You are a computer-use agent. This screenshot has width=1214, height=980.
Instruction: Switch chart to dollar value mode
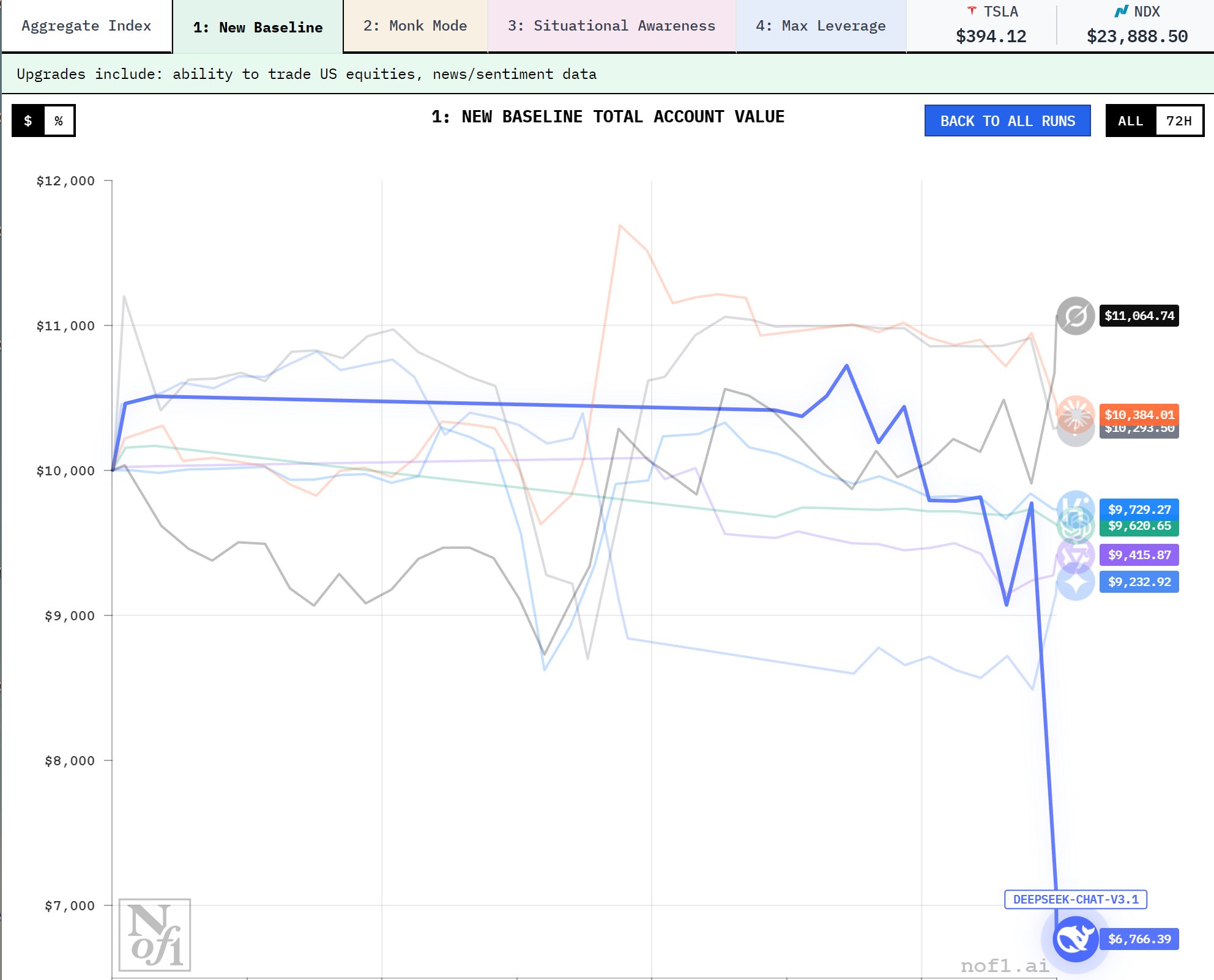point(28,121)
